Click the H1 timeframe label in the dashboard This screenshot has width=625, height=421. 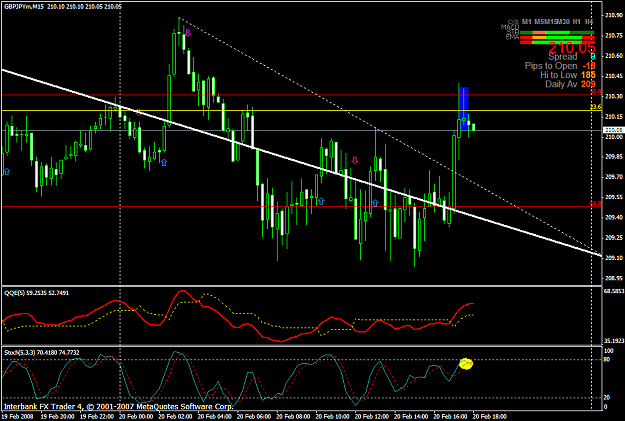coord(576,22)
